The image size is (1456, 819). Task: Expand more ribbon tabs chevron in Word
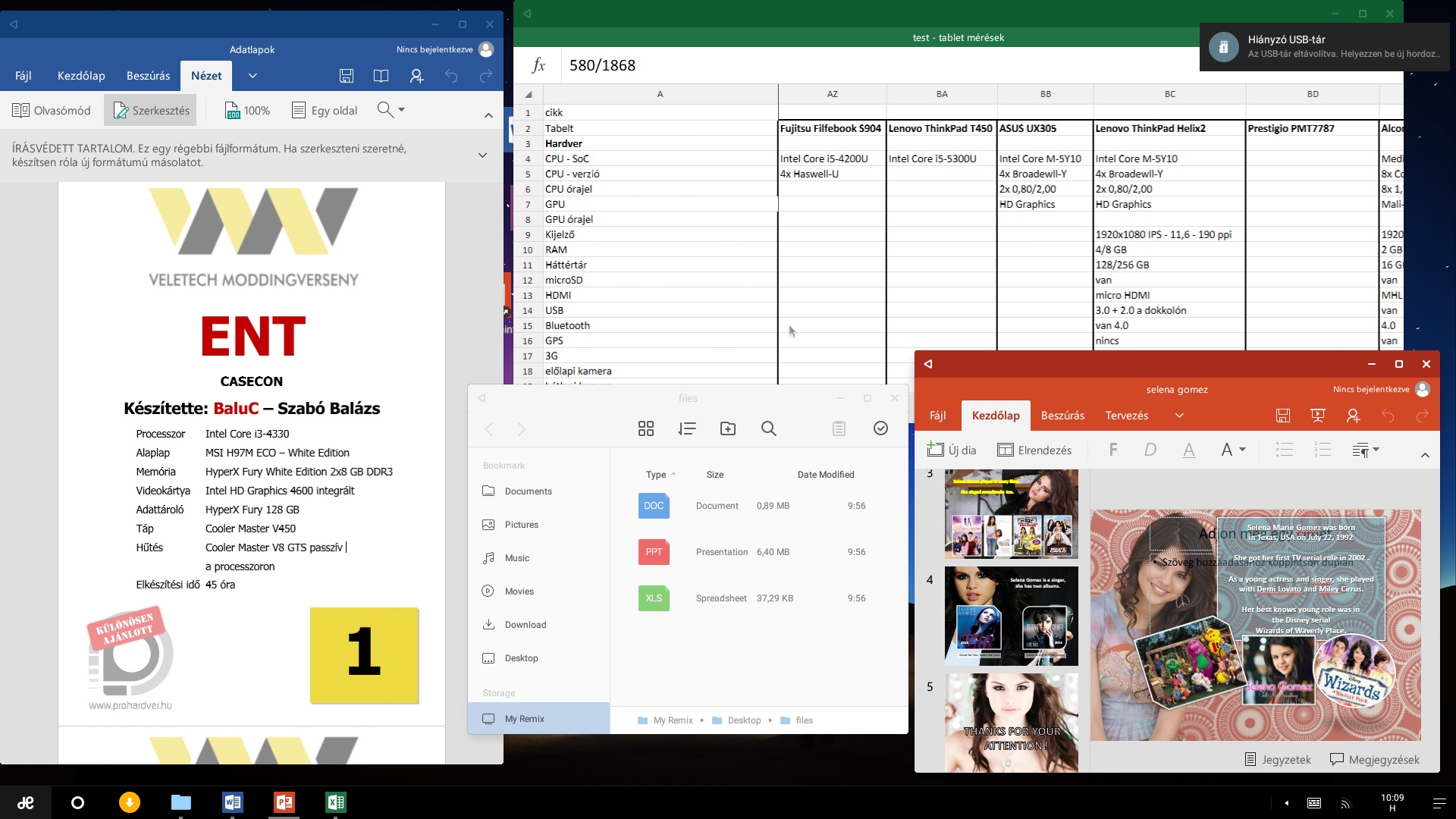point(253,76)
